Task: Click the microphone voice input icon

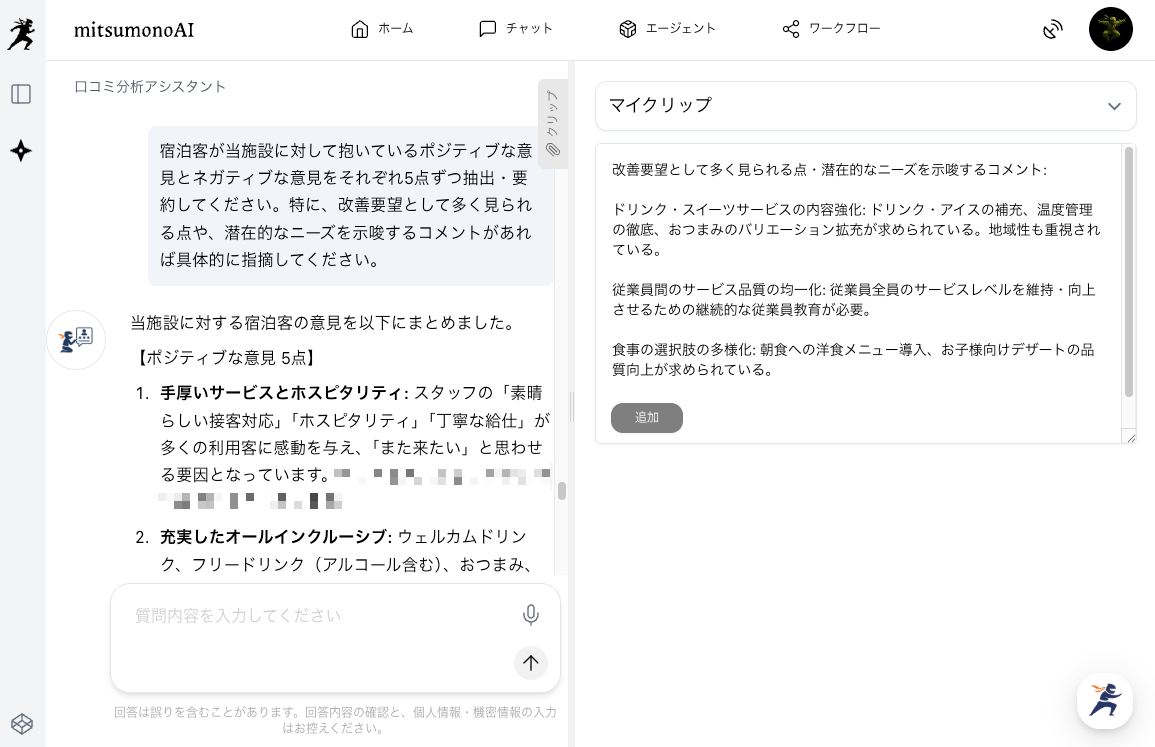Action: [531, 615]
